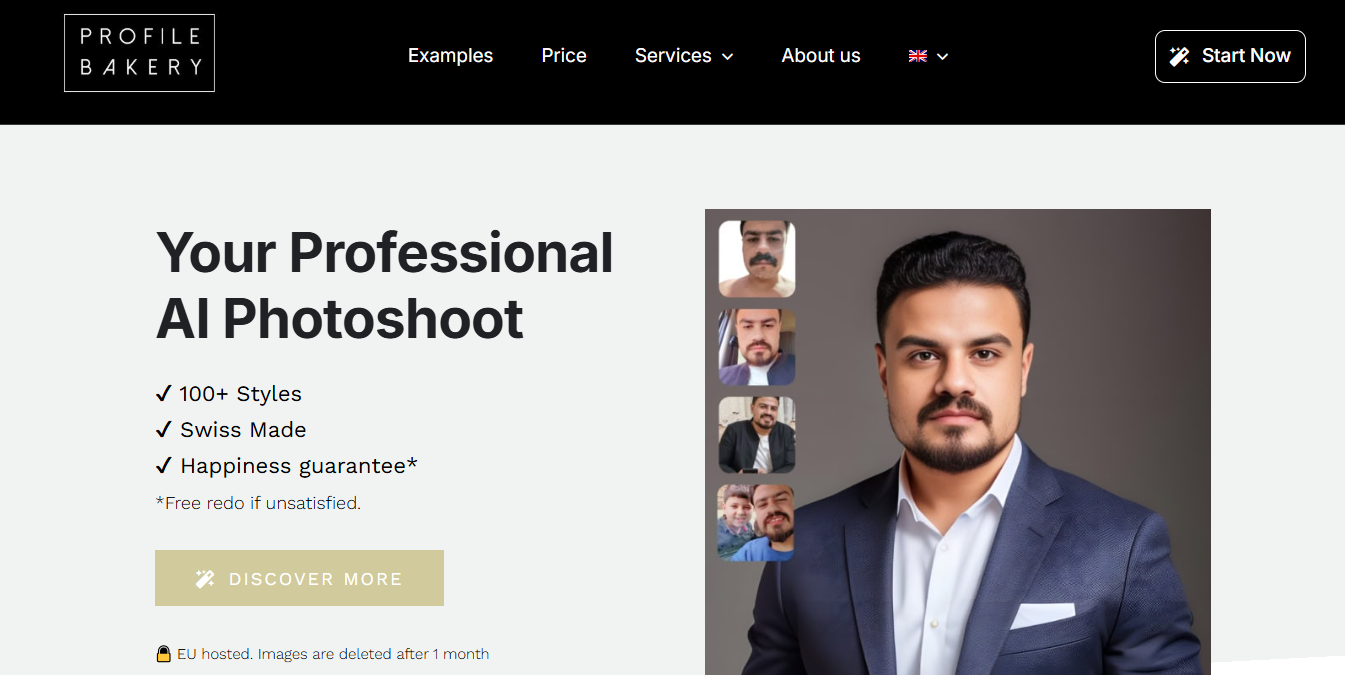Click the Profile Bakery logo

pyautogui.click(x=139, y=53)
